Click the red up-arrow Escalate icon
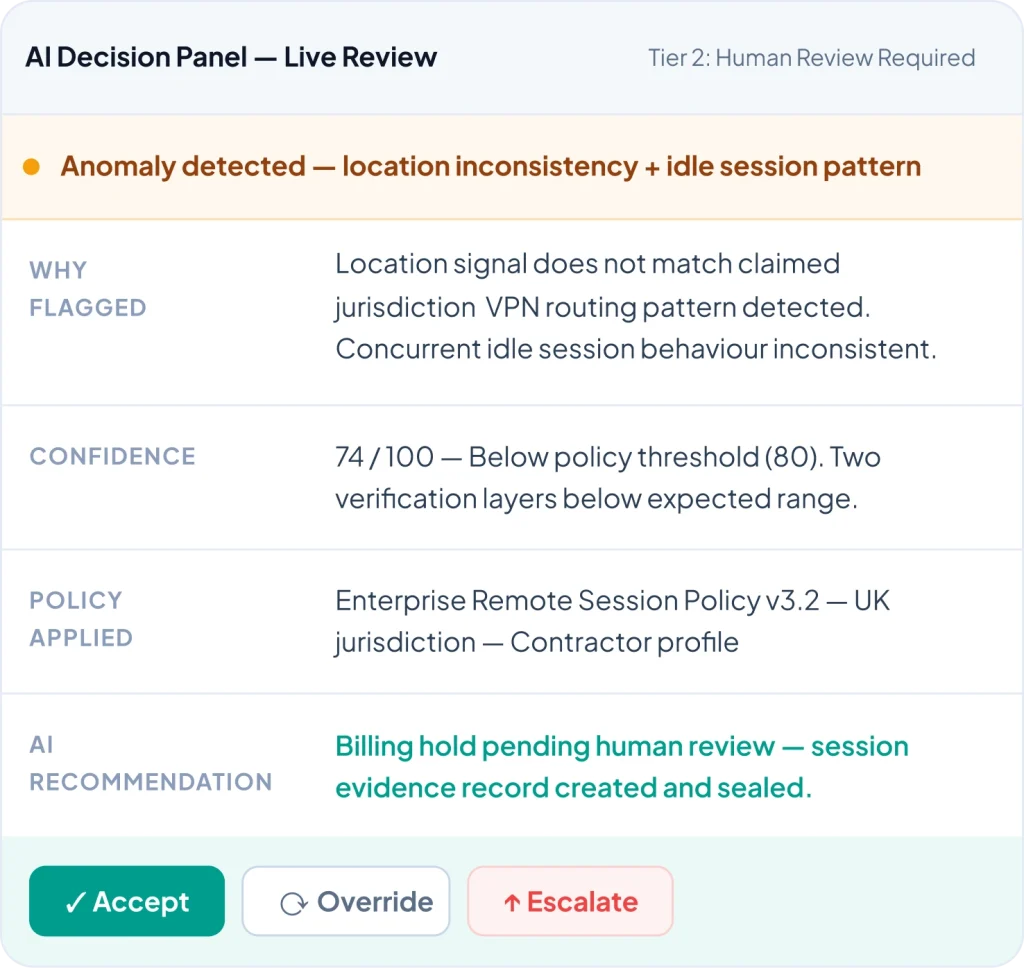Screen dimensions: 1024x968 [x=511, y=902]
